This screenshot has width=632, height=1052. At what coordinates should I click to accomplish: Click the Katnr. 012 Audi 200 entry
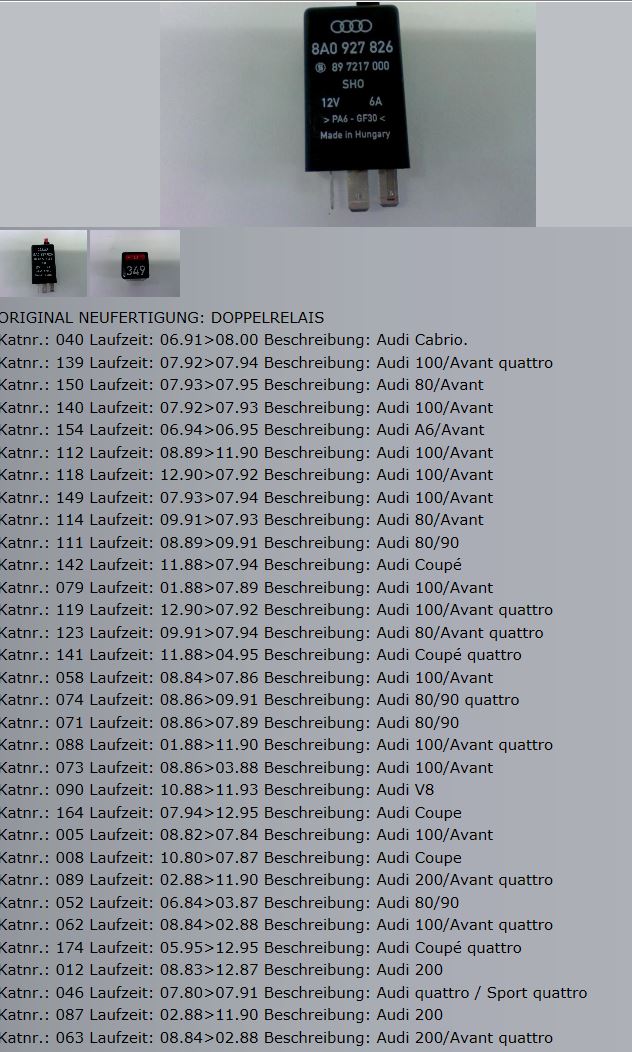tap(221, 970)
